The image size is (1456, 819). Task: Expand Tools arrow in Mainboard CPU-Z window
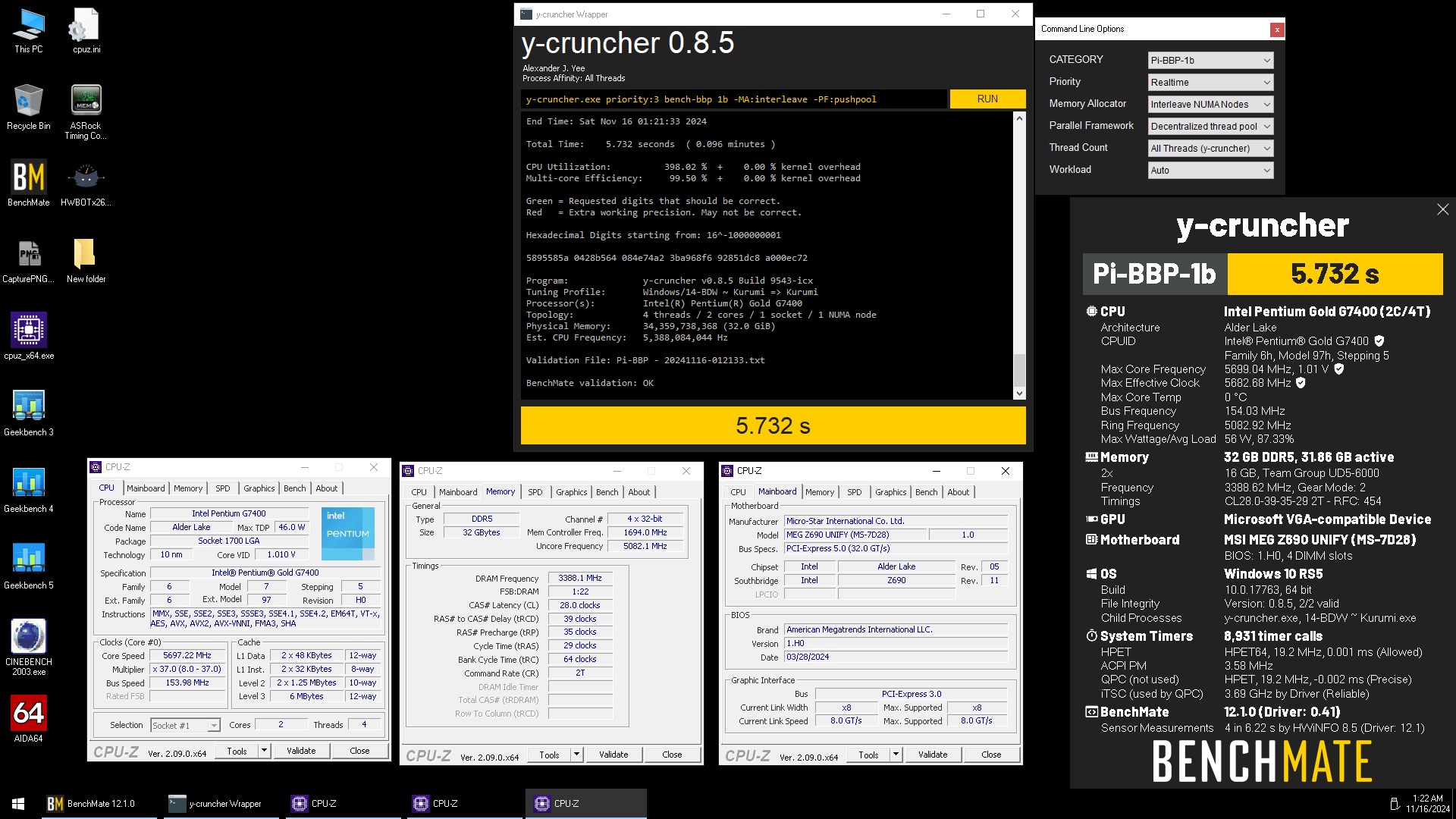pyautogui.click(x=896, y=755)
